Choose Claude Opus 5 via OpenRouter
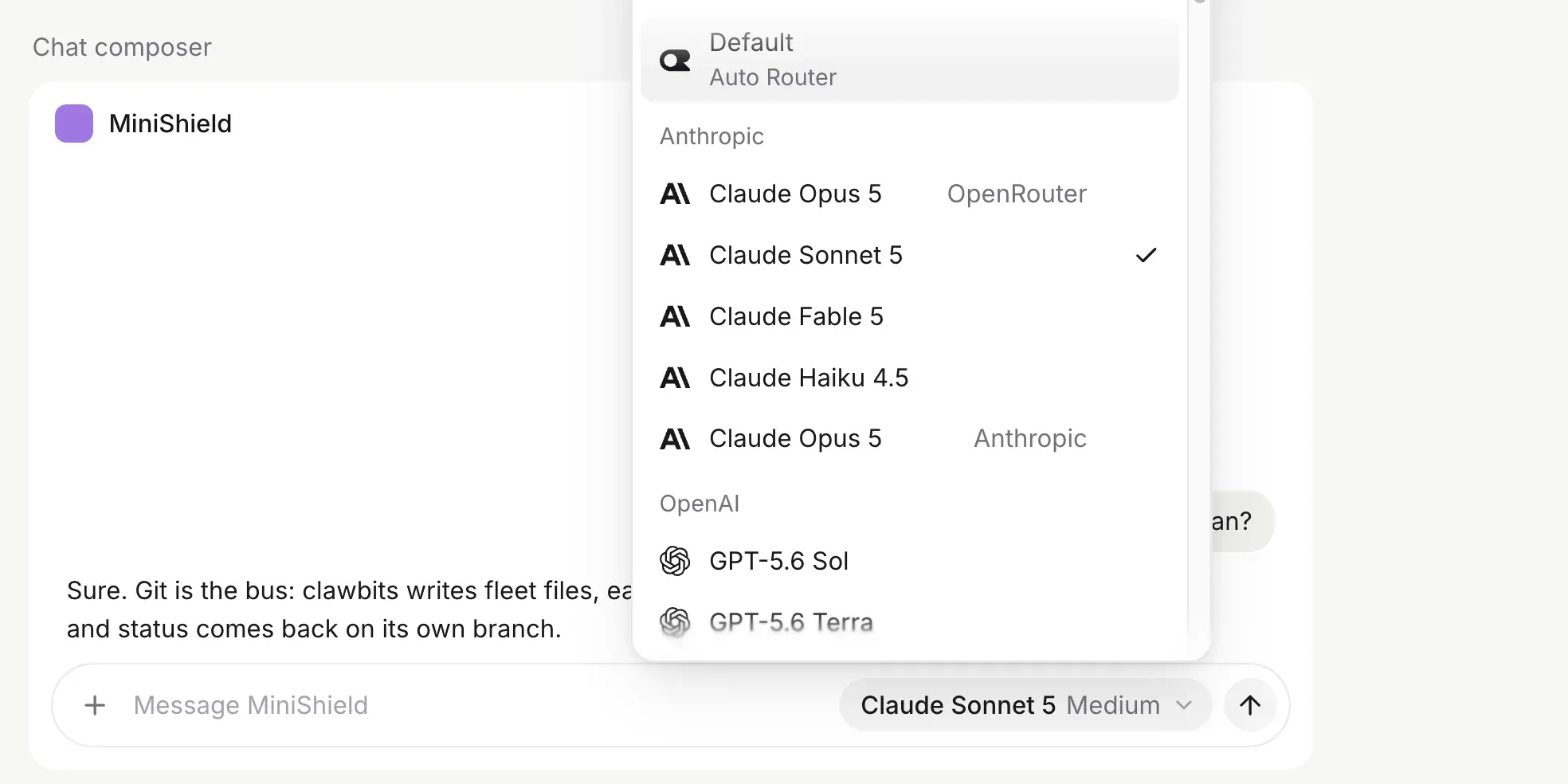This screenshot has width=1568, height=784. click(x=910, y=194)
